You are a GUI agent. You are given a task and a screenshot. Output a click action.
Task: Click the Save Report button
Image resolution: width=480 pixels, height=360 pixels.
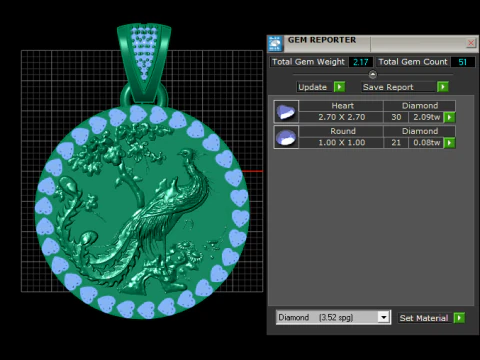click(399, 87)
